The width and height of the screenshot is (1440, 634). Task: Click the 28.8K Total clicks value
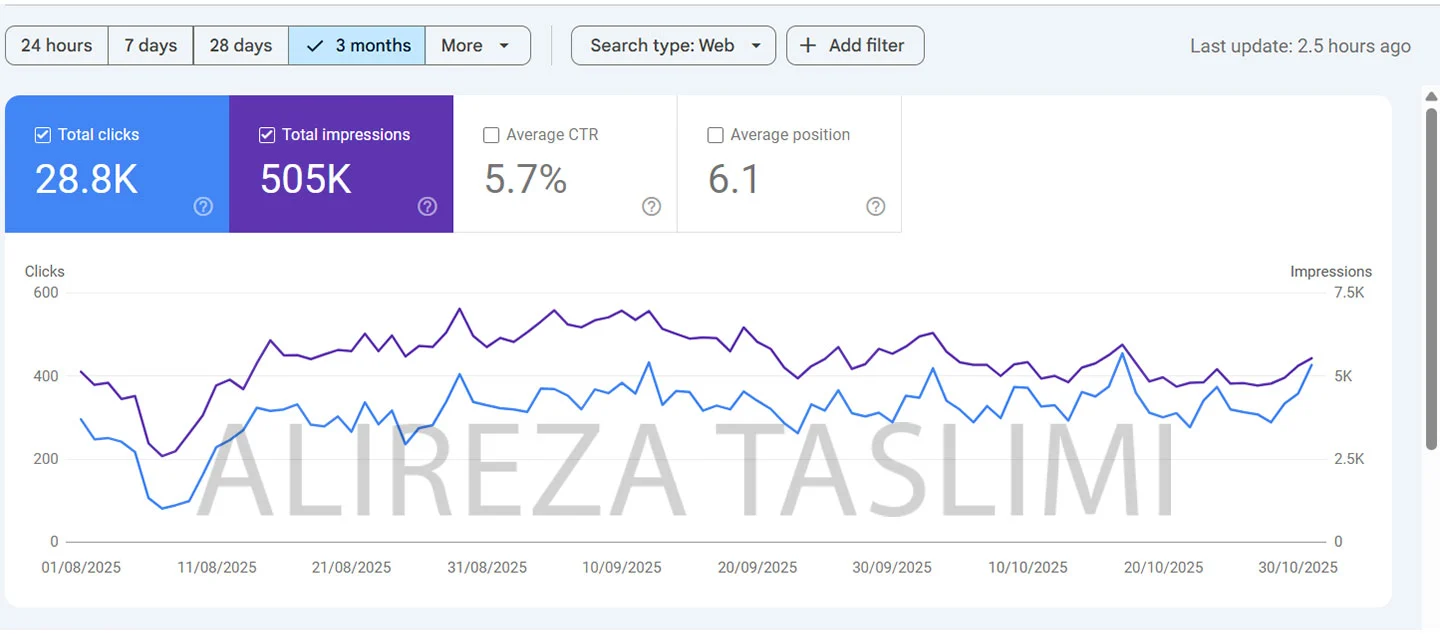(86, 180)
